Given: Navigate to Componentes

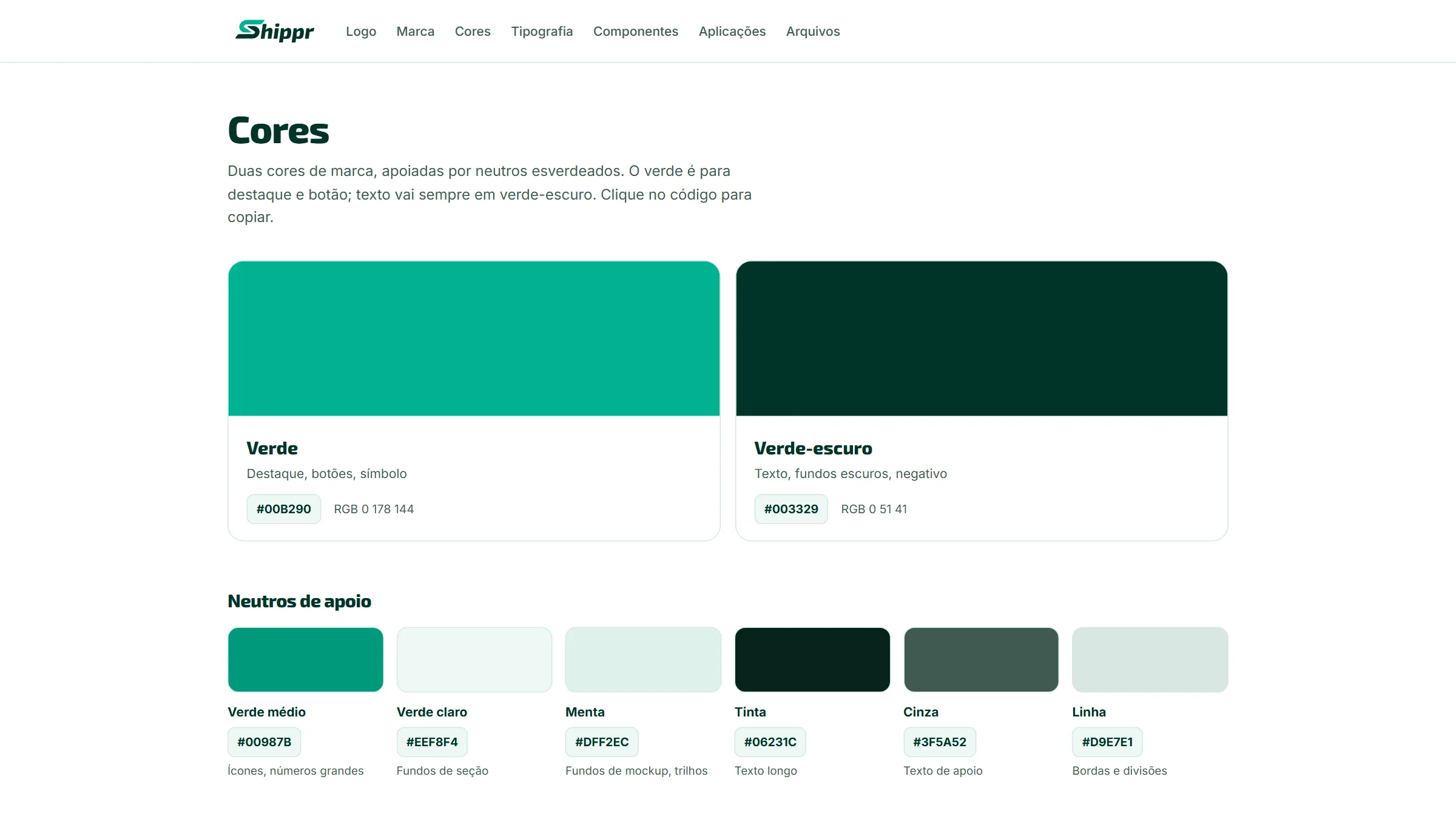Looking at the screenshot, I should pyautogui.click(x=636, y=31).
